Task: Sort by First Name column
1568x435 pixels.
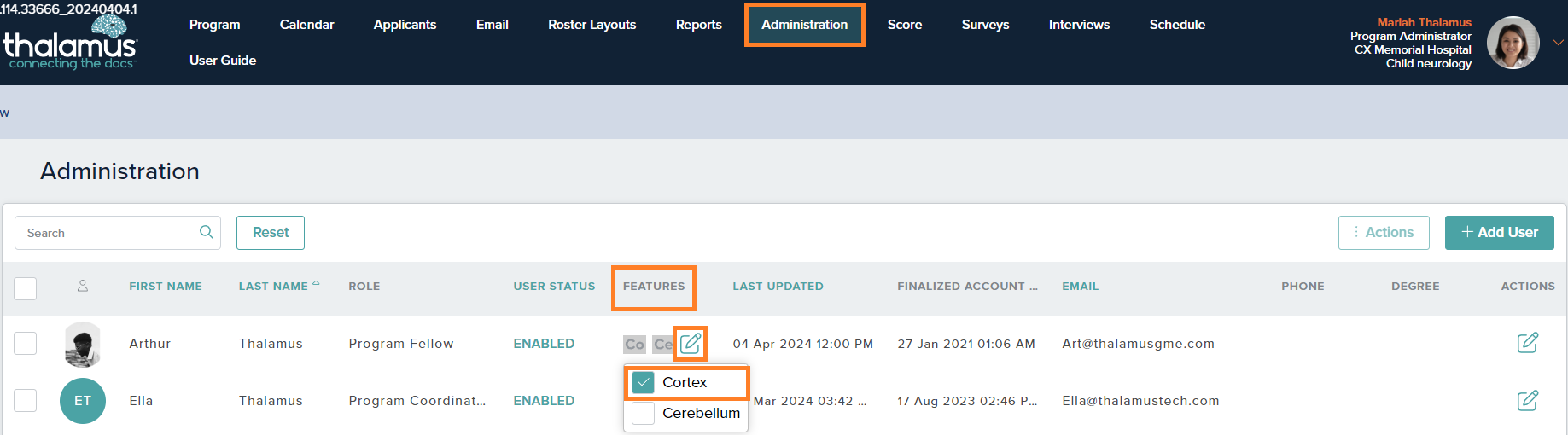Action: pyautogui.click(x=166, y=287)
